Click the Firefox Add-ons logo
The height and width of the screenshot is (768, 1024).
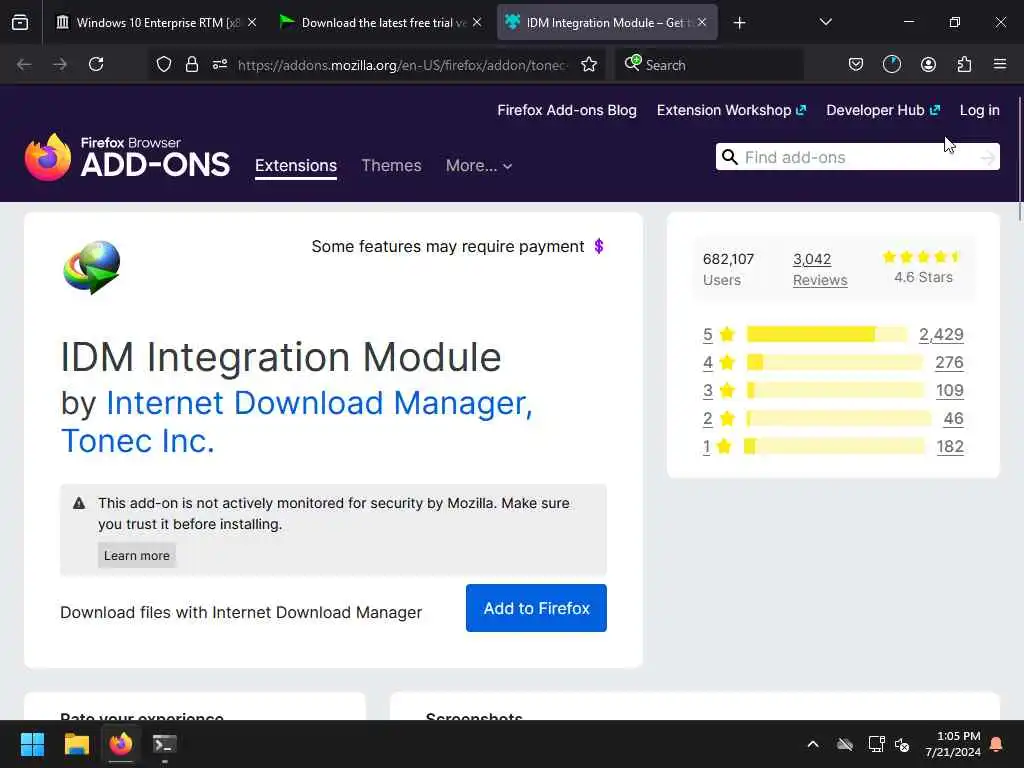(x=127, y=157)
